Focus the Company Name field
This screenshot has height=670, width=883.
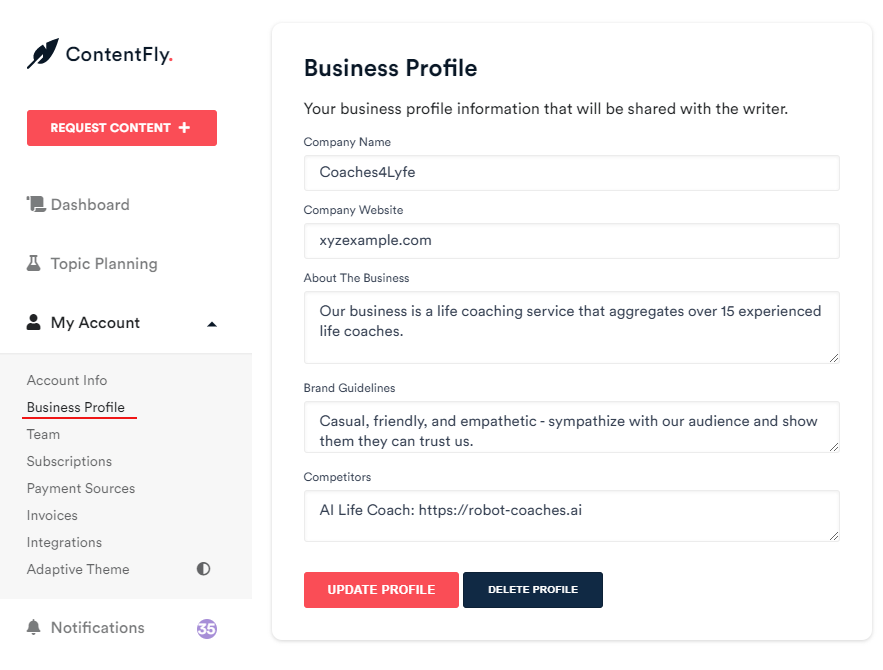[x=572, y=173]
